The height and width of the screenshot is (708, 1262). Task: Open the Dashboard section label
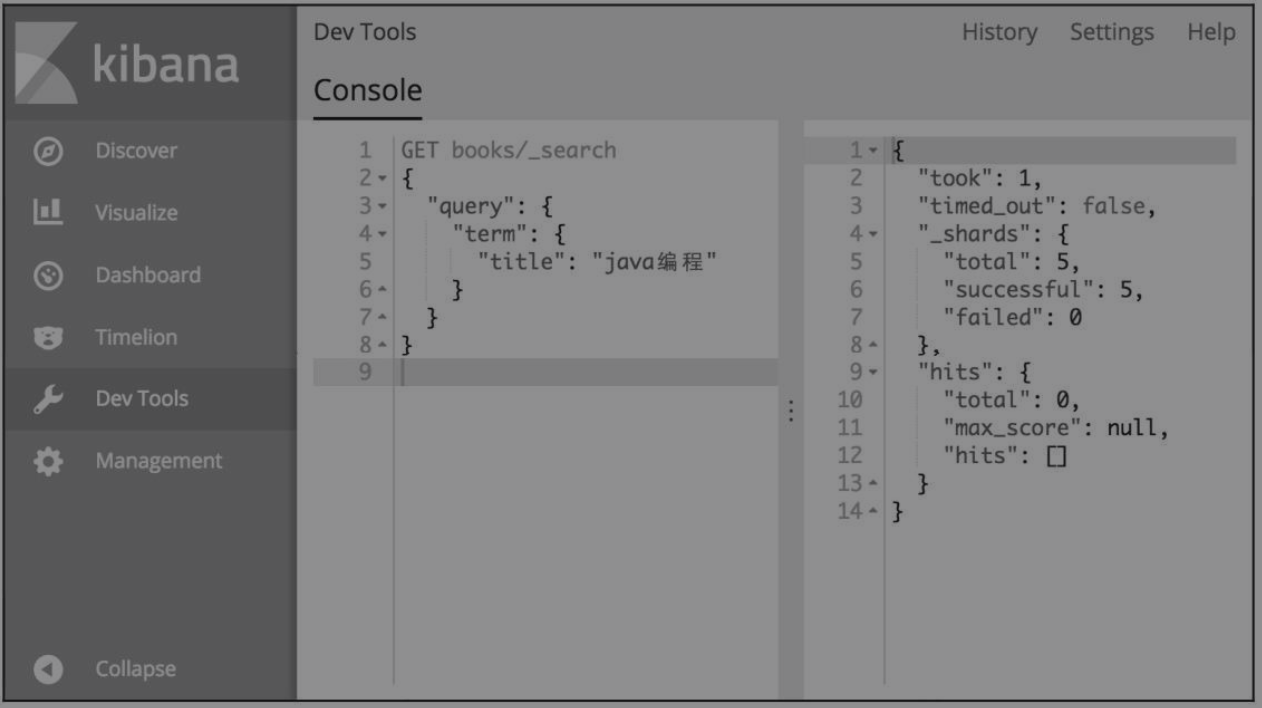click(x=148, y=275)
